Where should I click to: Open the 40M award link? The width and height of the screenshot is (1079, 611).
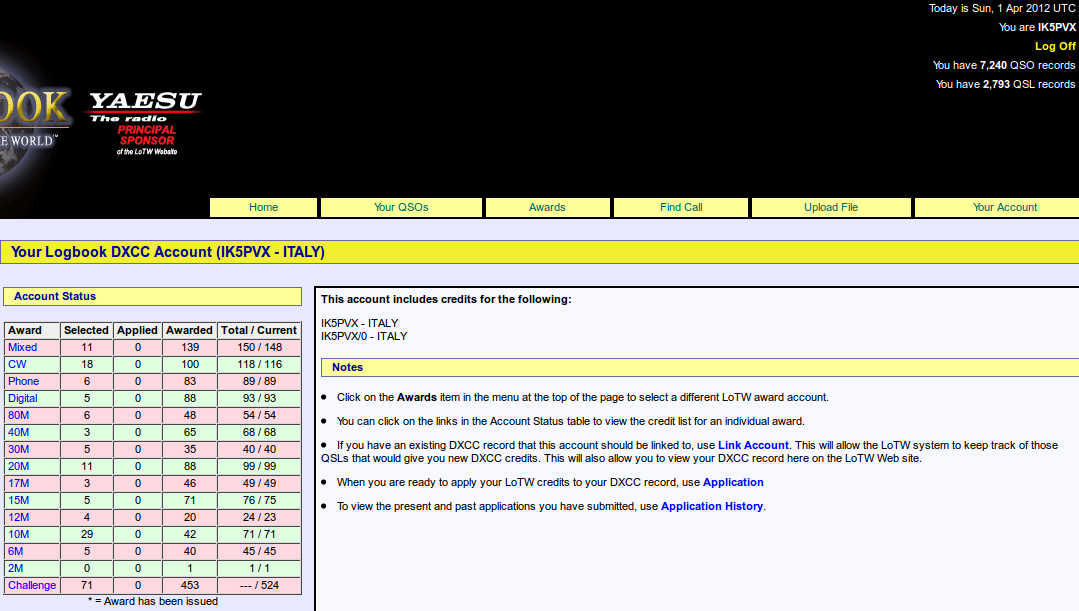pyautogui.click(x=19, y=432)
